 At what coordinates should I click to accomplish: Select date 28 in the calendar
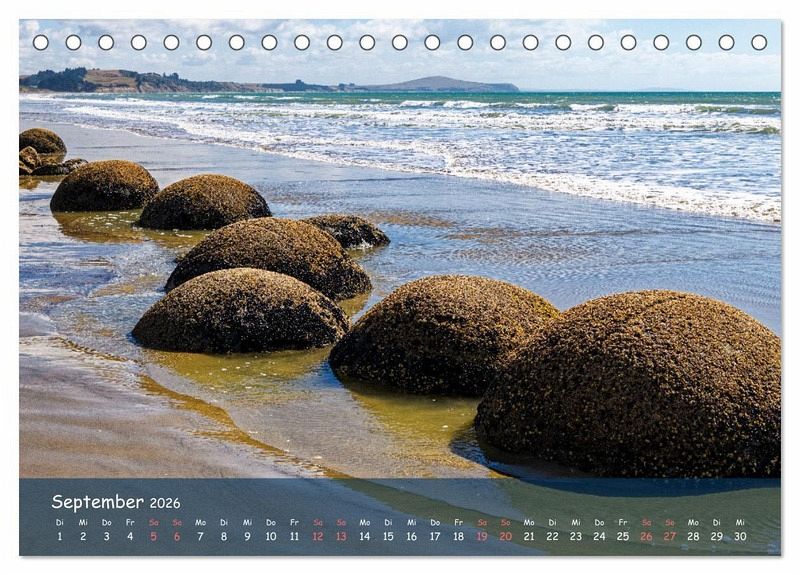693,537
